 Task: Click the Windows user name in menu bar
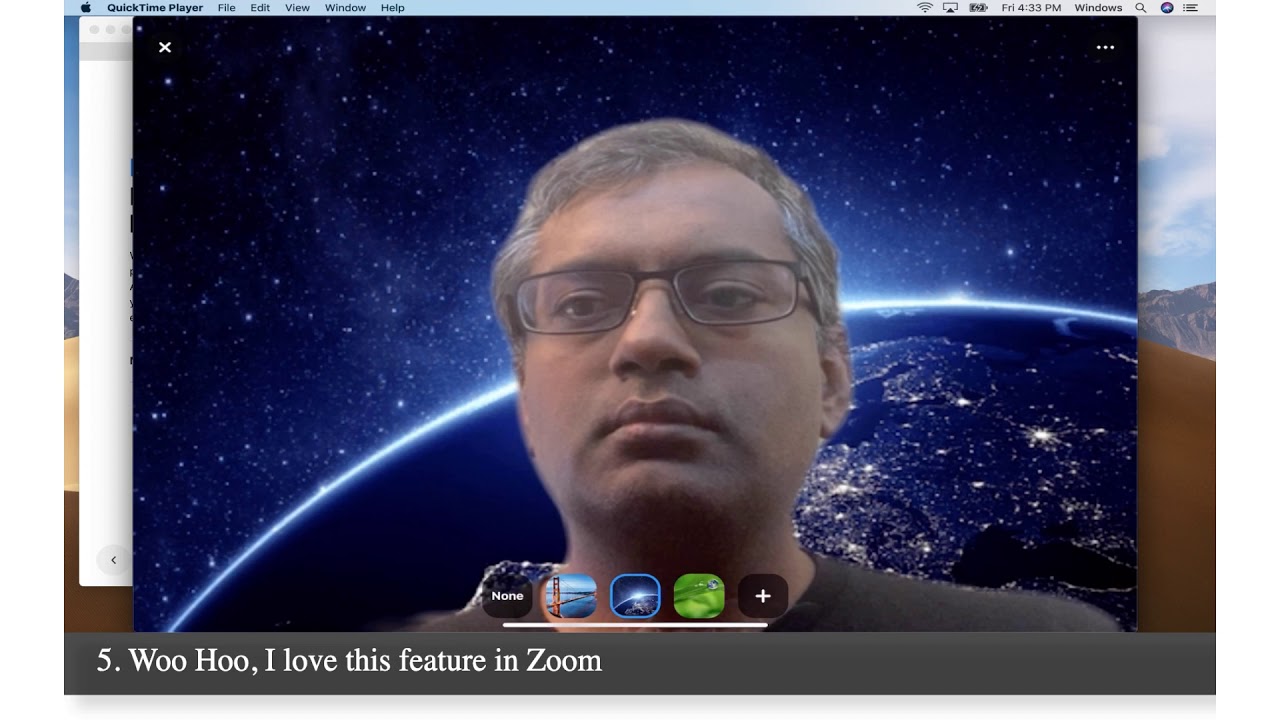point(1098,8)
